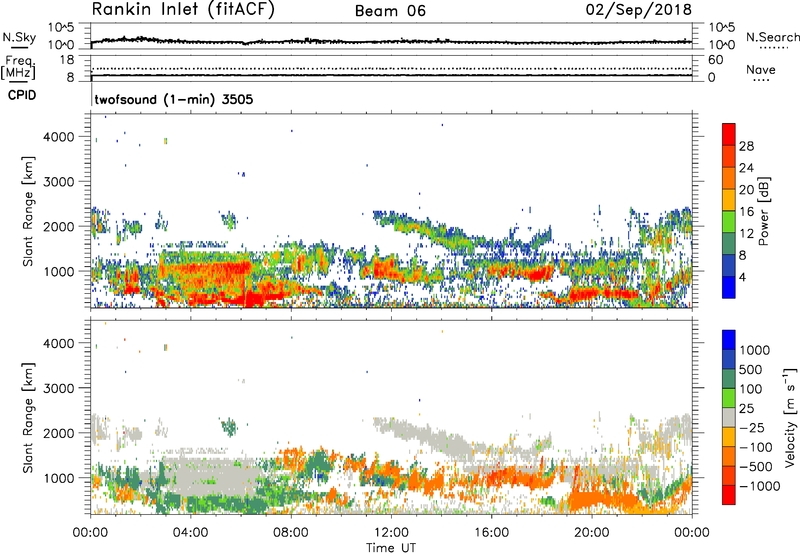Click the "28" label on power colorbar
The height and width of the screenshot is (554, 800).
(746, 146)
